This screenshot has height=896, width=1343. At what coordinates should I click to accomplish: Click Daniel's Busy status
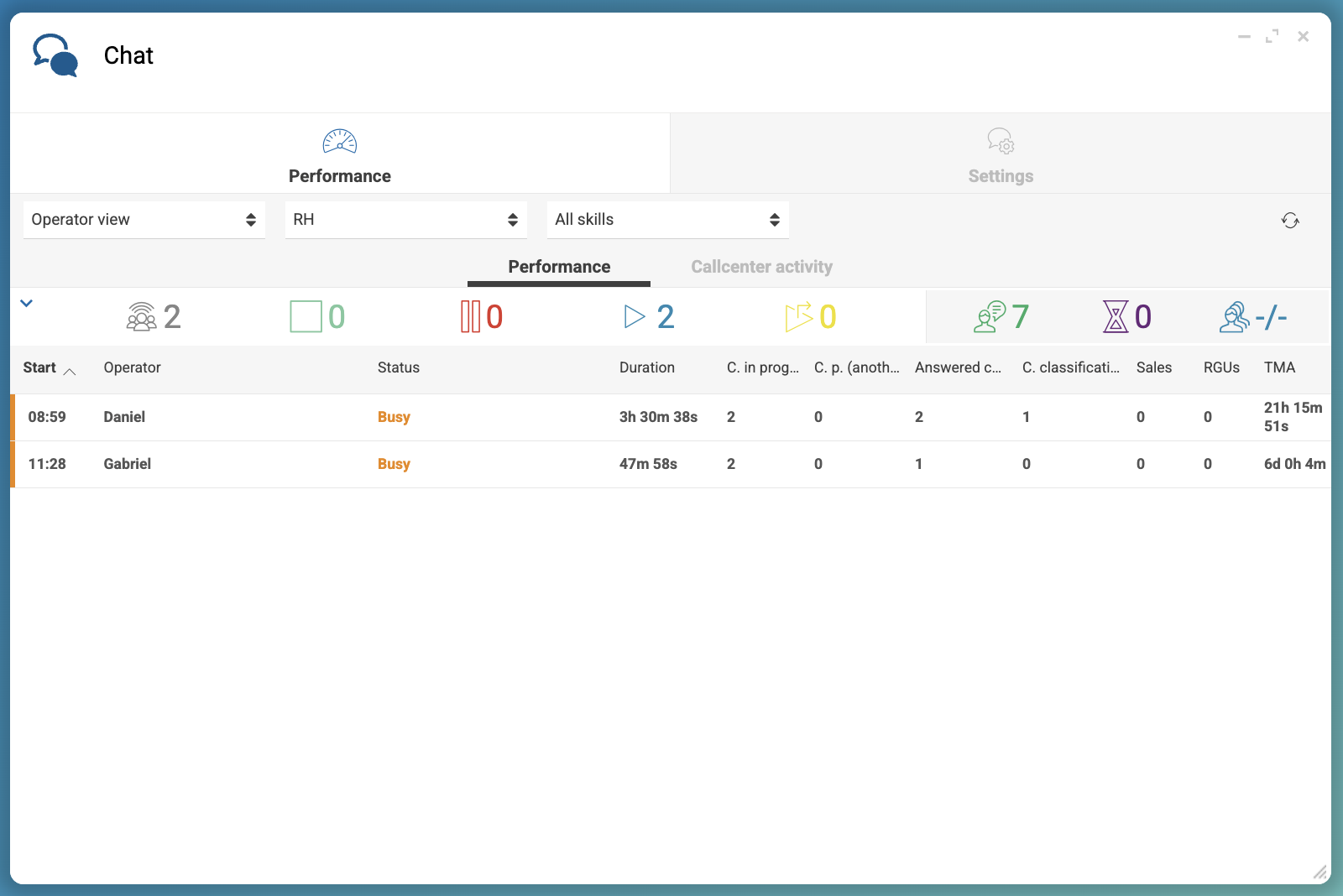[x=394, y=417]
